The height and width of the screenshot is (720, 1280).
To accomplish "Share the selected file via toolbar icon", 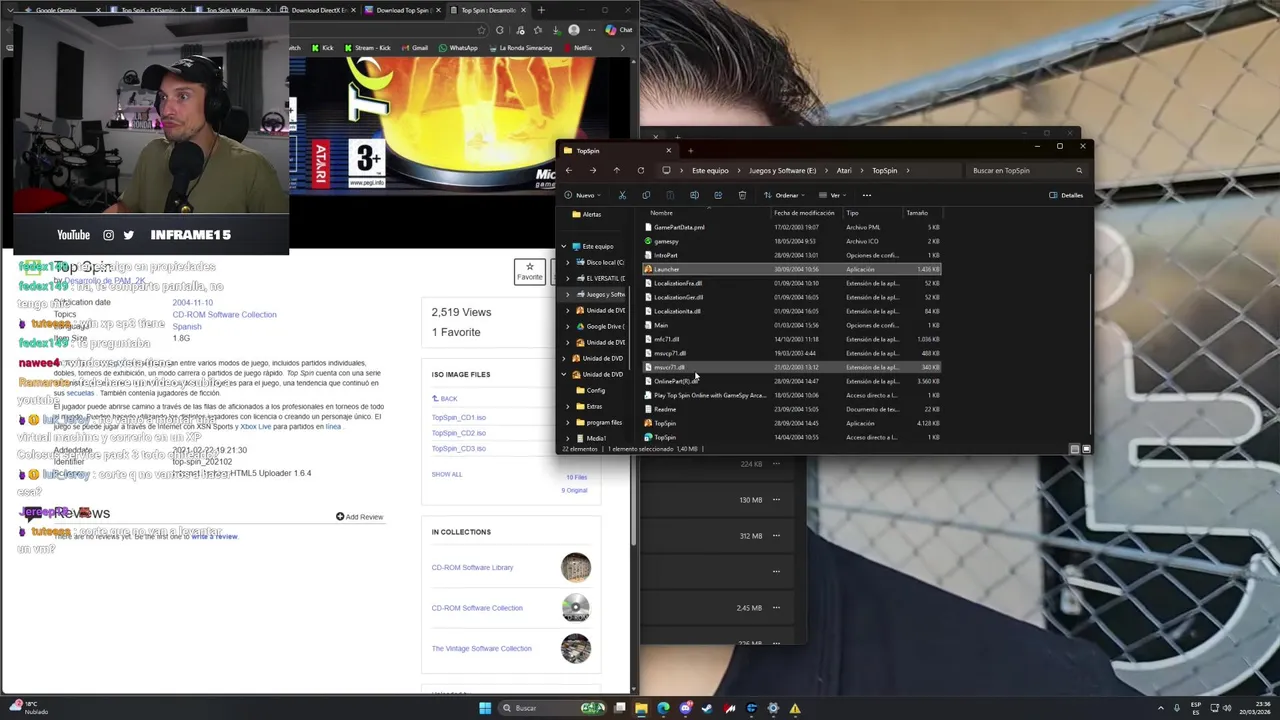I will pos(718,195).
